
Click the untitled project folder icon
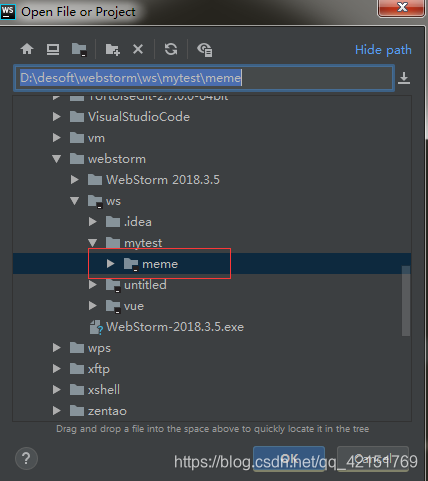(x=113, y=285)
